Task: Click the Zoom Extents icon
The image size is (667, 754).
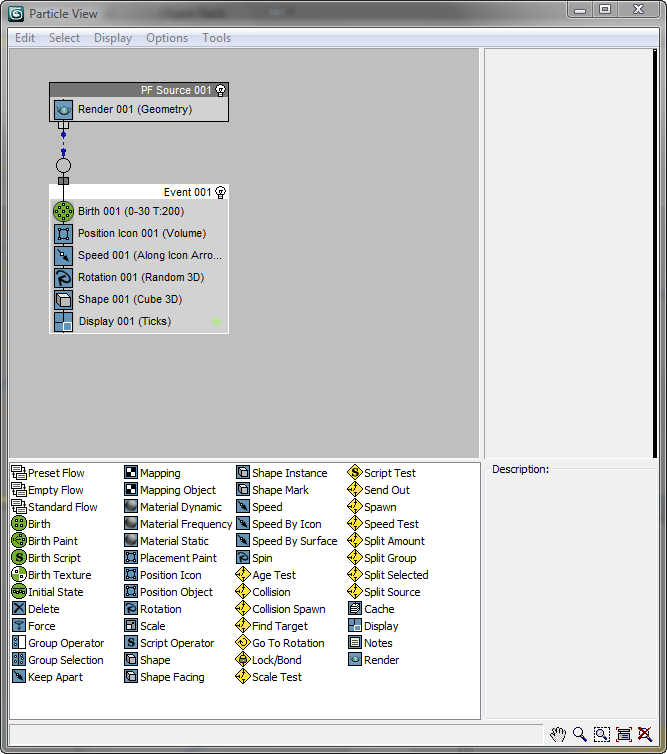Action: pyautogui.click(x=624, y=734)
